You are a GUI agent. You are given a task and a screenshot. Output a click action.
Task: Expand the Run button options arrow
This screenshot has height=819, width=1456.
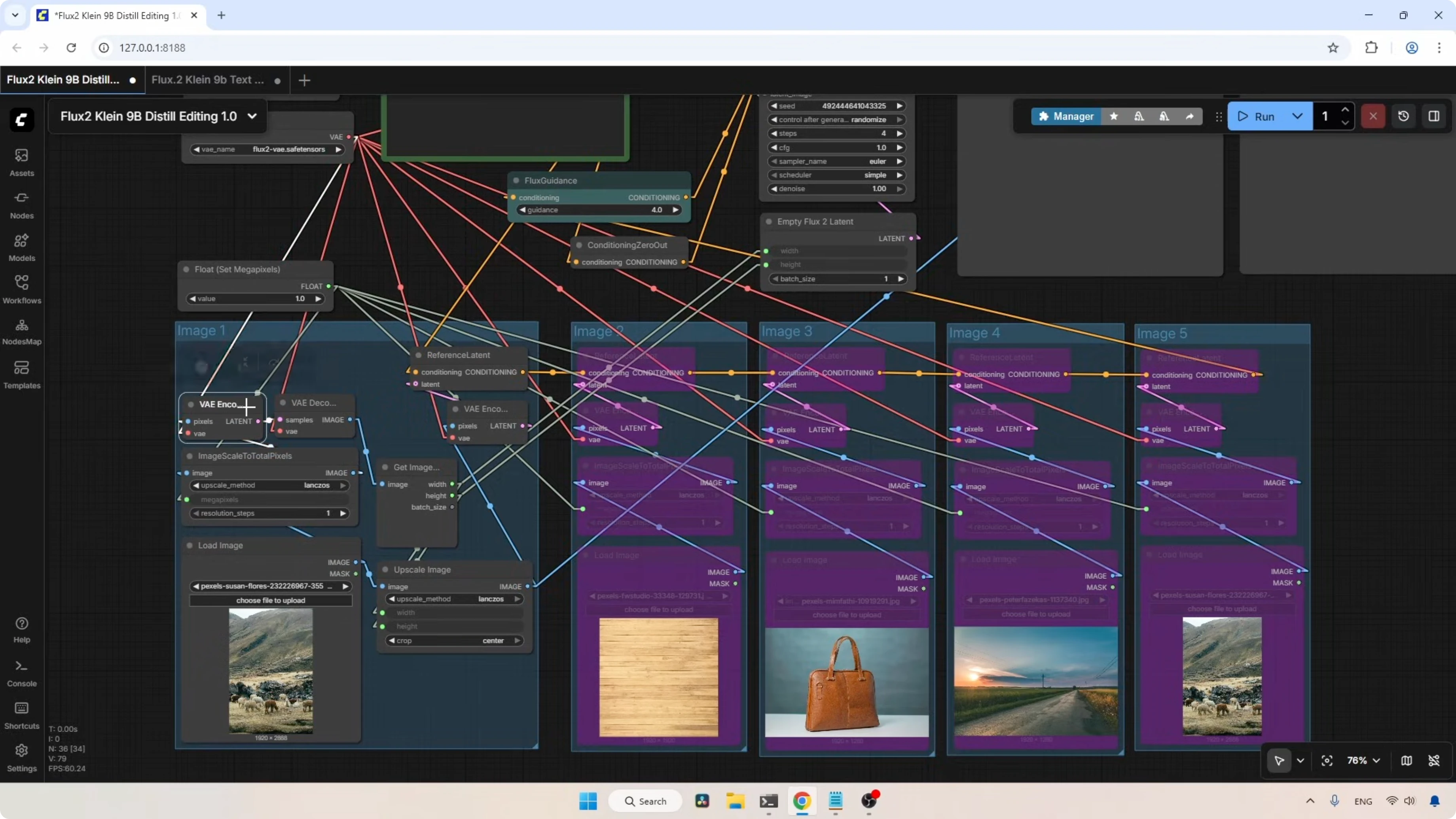[1297, 116]
